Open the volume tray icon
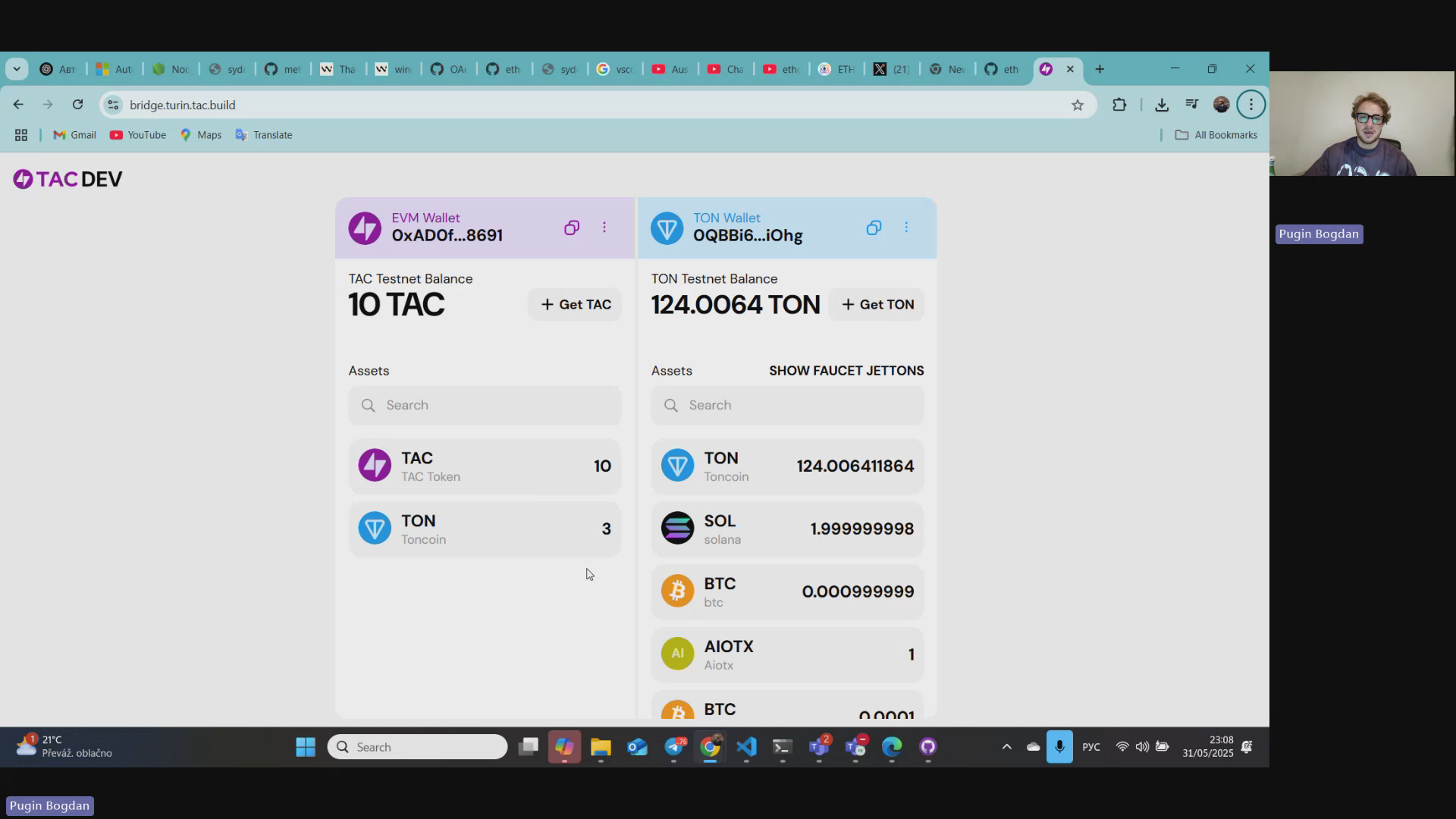 [x=1142, y=747]
